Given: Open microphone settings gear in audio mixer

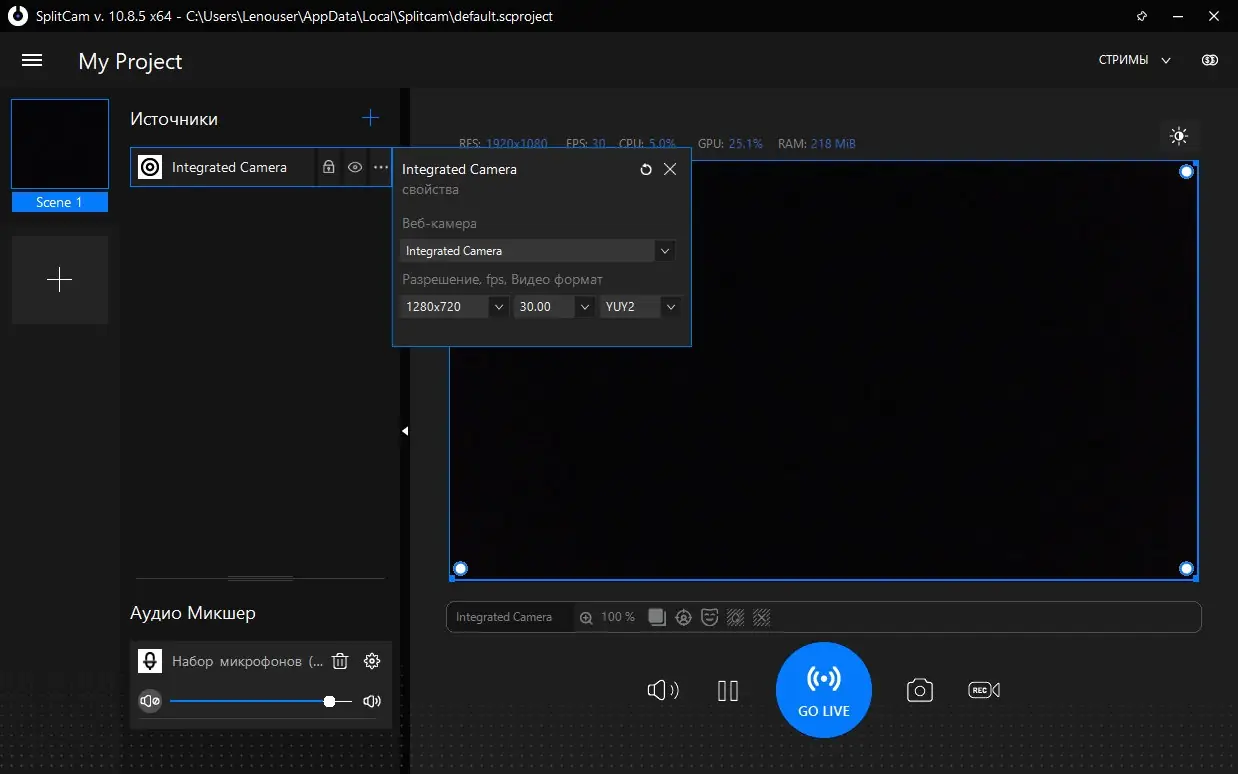Looking at the screenshot, I should (x=372, y=661).
